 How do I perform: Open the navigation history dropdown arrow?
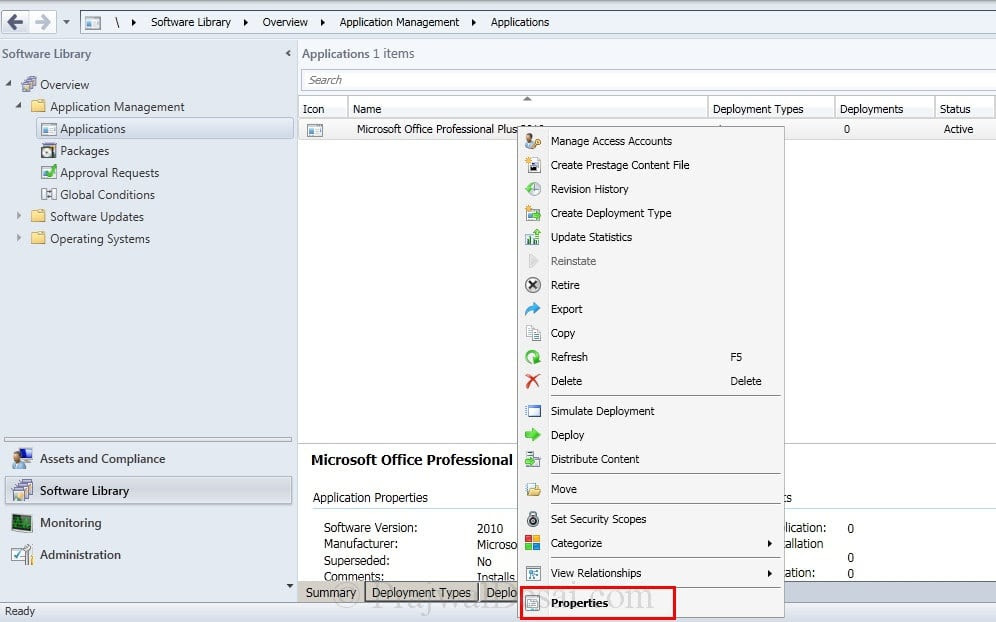pos(66,22)
